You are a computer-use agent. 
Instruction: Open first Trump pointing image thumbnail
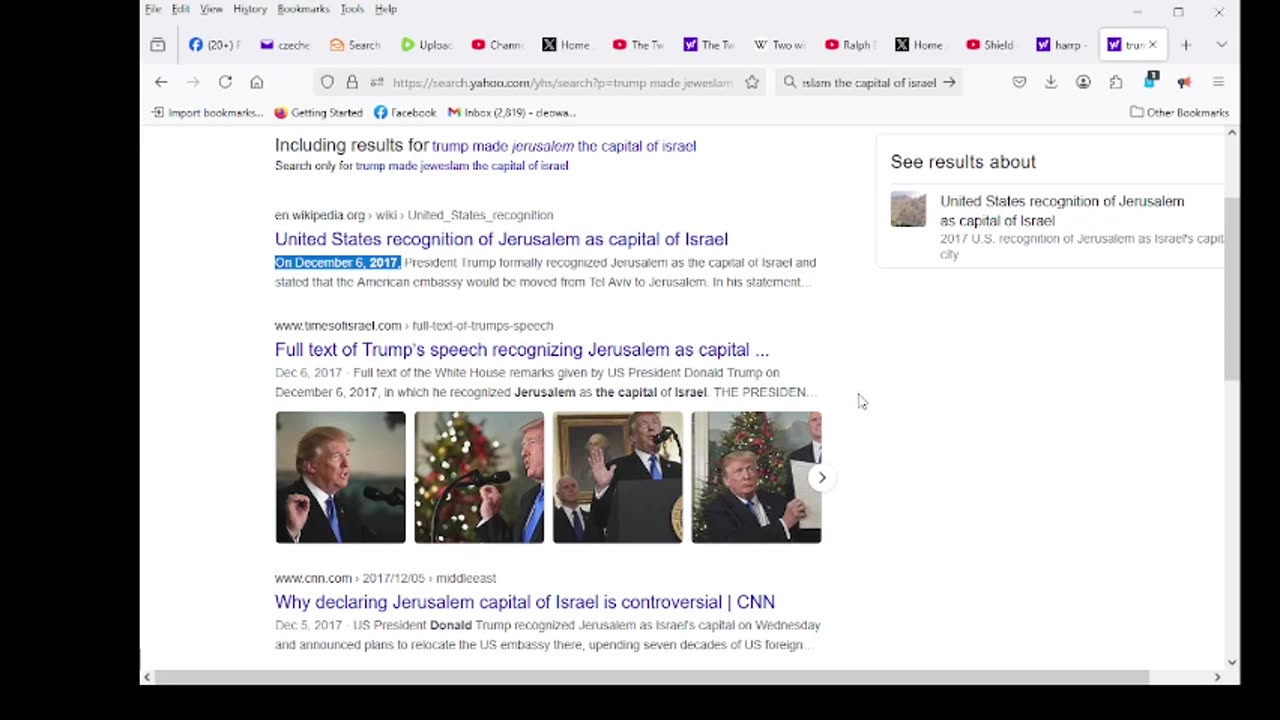coord(341,477)
